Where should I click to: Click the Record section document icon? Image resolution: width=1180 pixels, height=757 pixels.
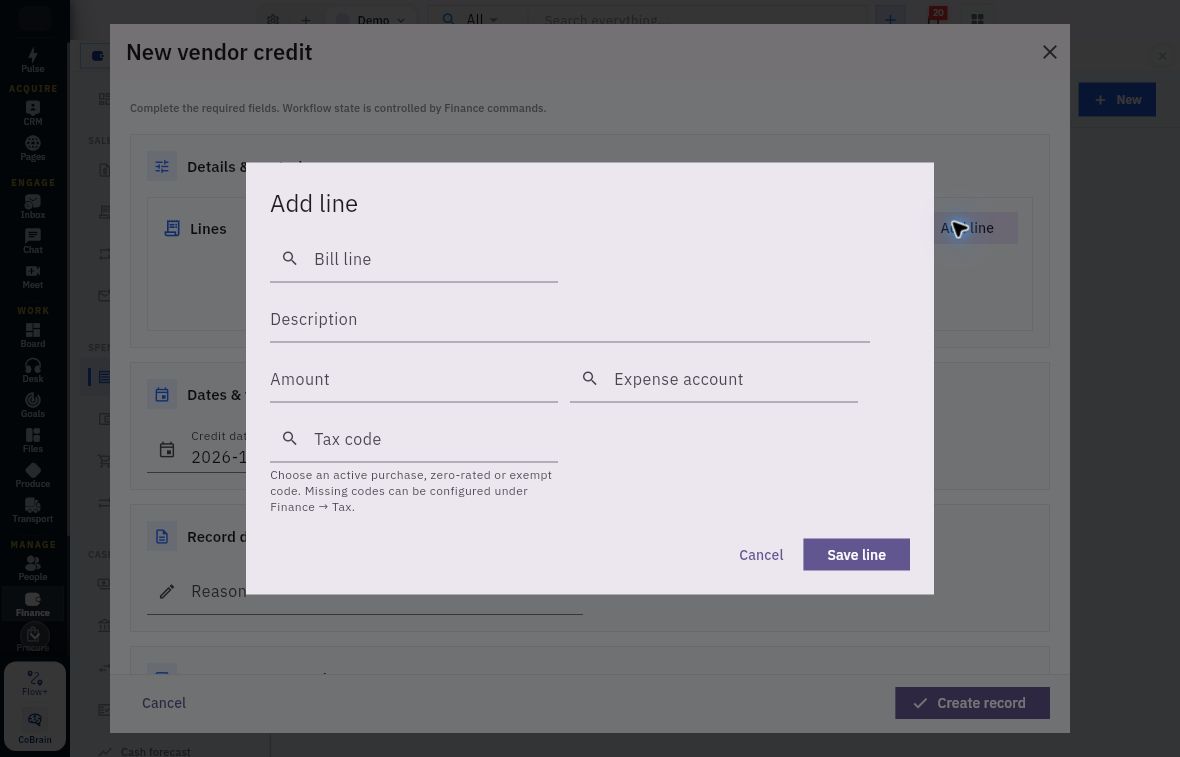(x=162, y=537)
